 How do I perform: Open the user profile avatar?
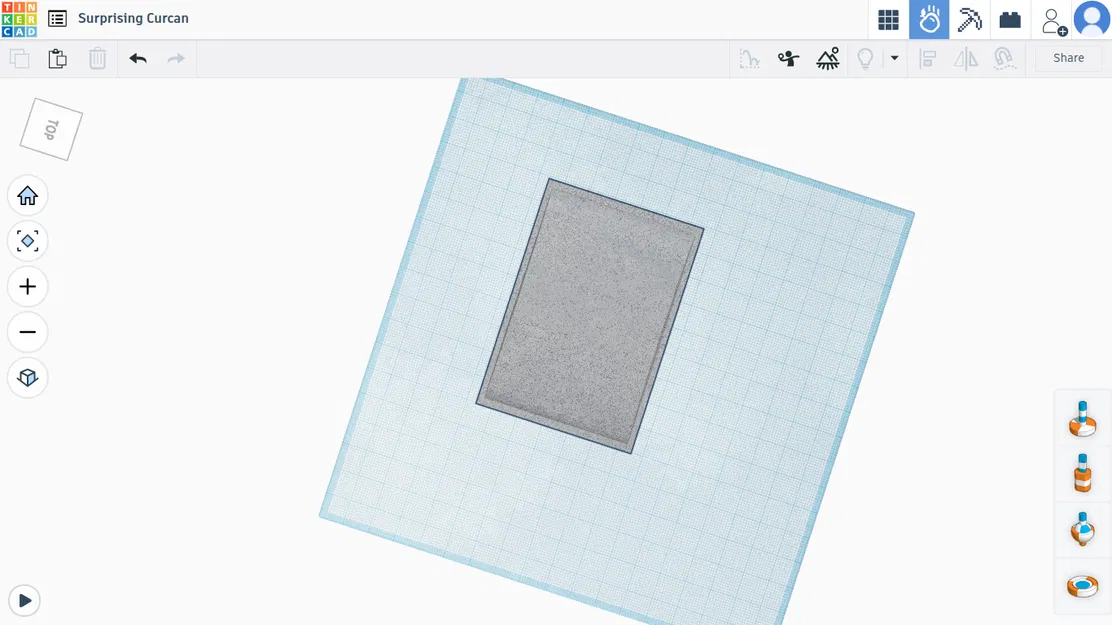(1091, 19)
